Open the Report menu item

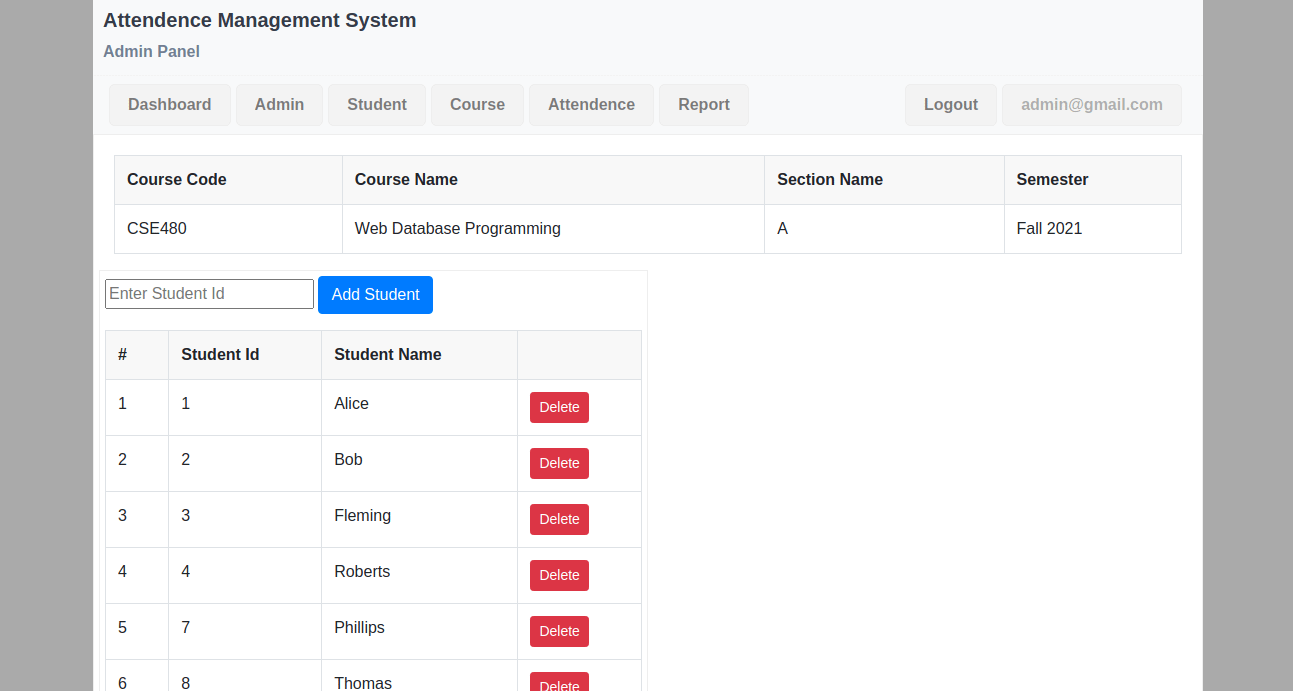[703, 105]
